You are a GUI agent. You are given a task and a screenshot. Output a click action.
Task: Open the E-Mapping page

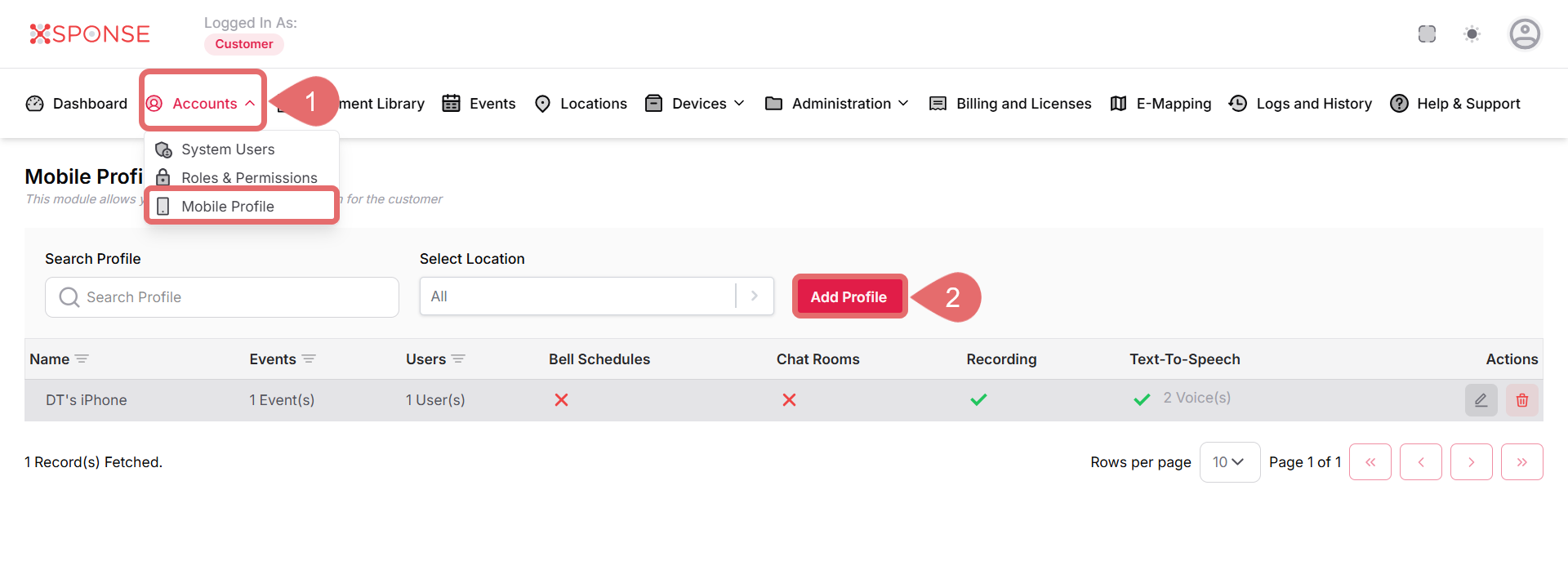(1161, 104)
